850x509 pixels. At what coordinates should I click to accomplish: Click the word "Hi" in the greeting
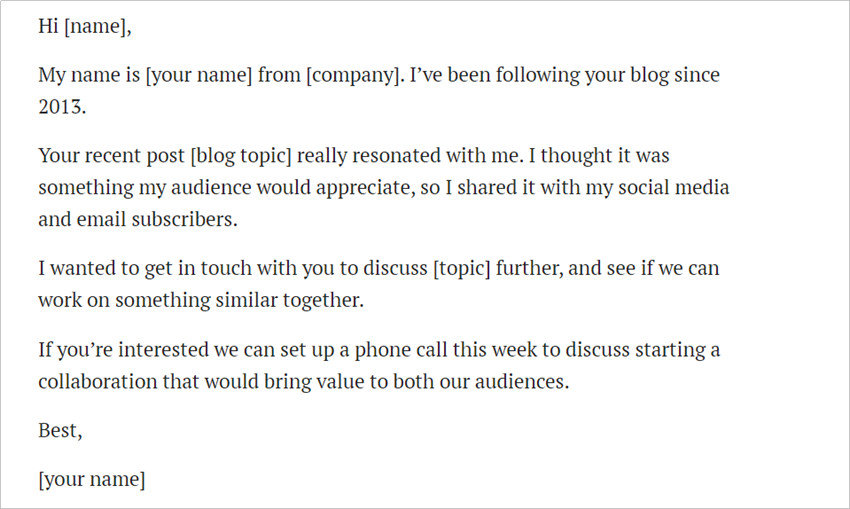click(x=49, y=27)
